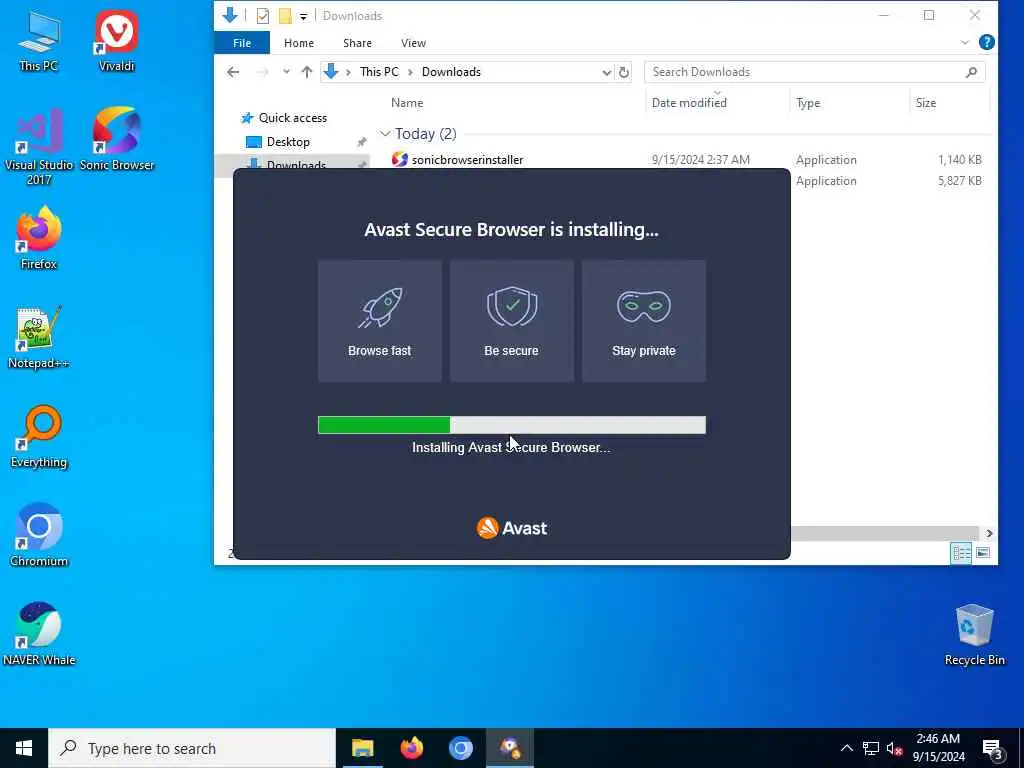Open the Home ribbon tab
This screenshot has height=768, width=1024.
[298, 43]
